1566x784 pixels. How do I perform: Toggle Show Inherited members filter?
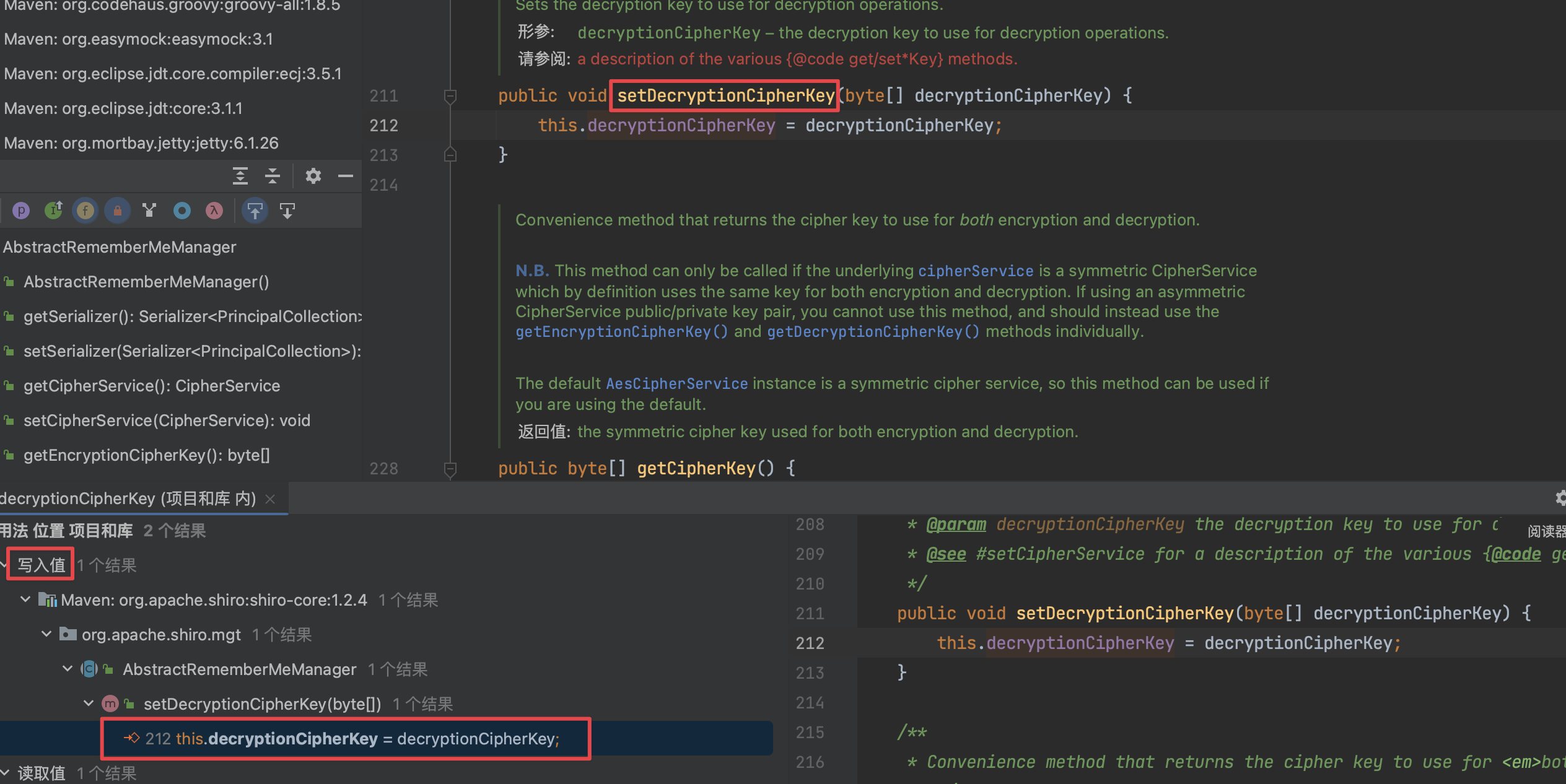[54, 211]
